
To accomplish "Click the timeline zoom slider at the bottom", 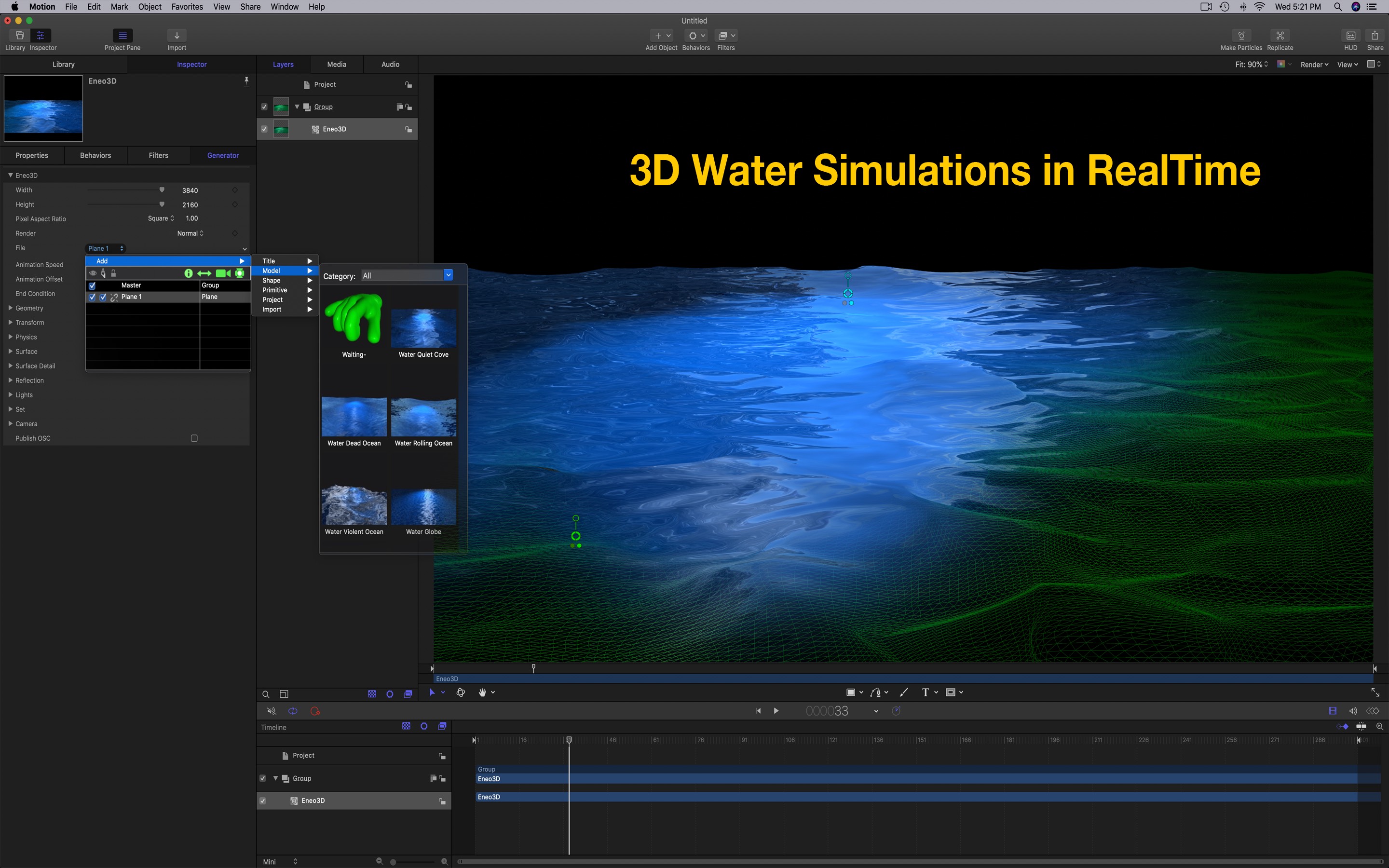I will click(x=413, y=862).
